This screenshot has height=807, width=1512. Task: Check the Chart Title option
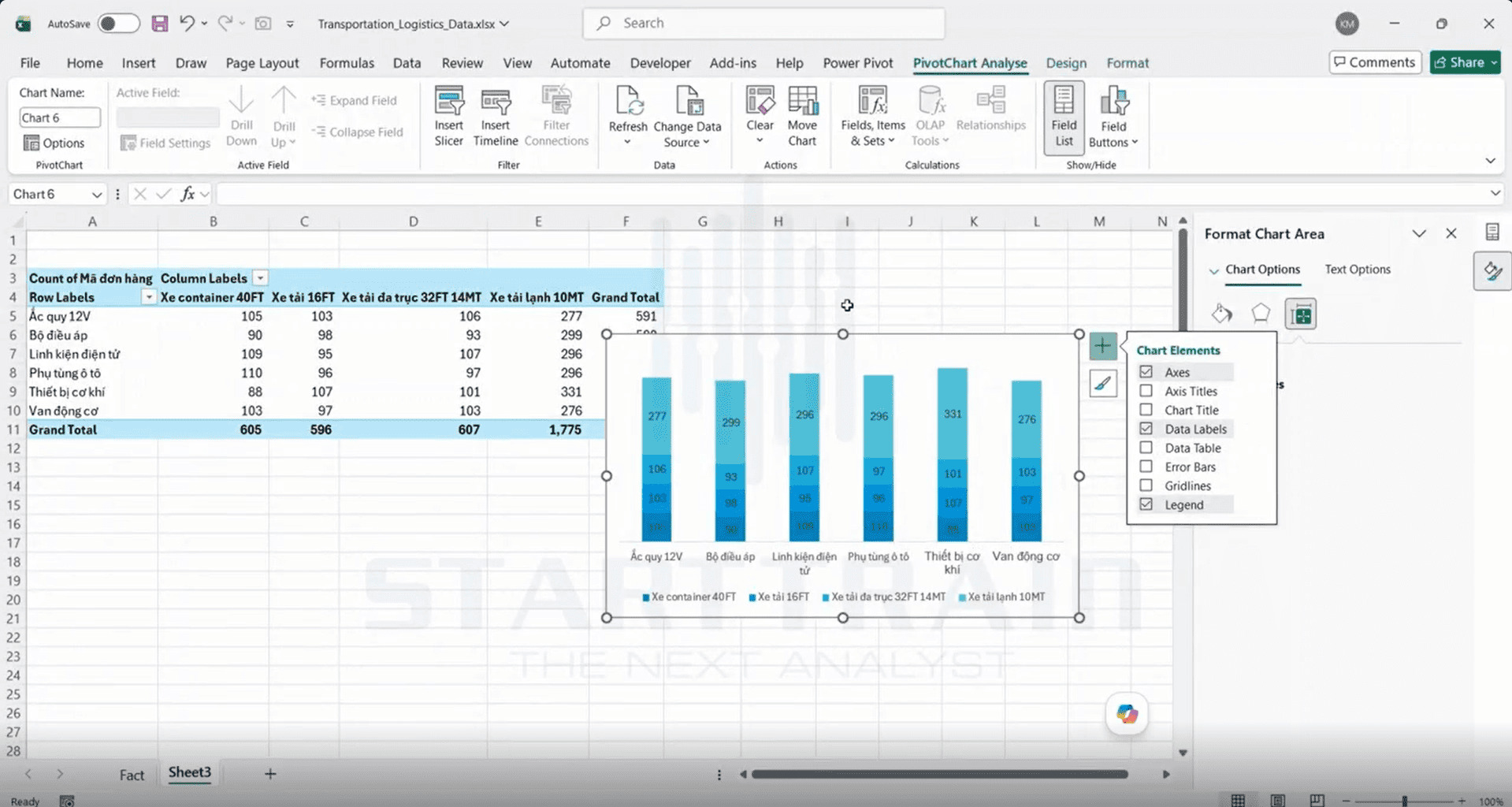point(1146,410)
